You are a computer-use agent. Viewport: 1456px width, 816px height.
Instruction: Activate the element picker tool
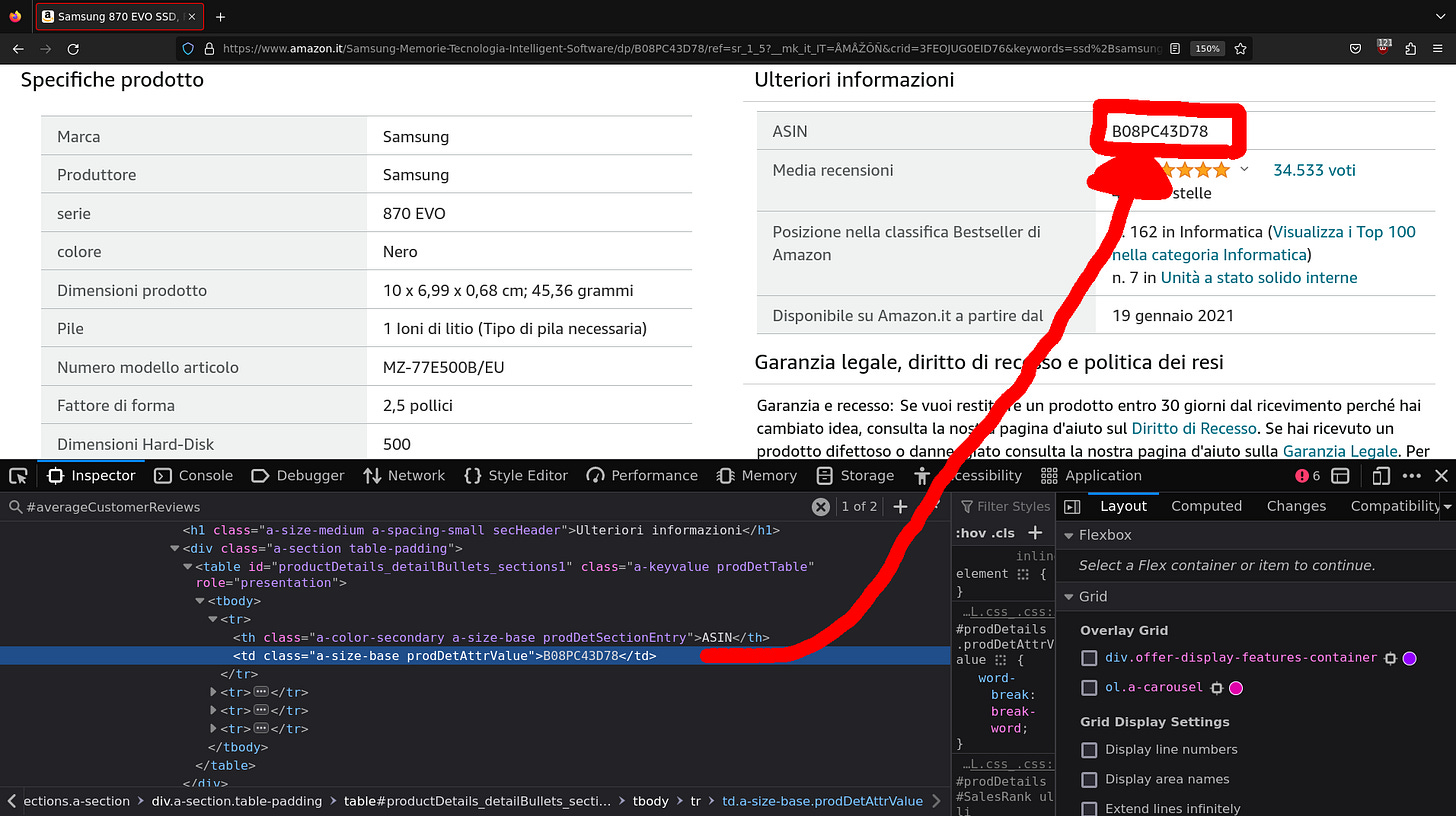[18, 476]
